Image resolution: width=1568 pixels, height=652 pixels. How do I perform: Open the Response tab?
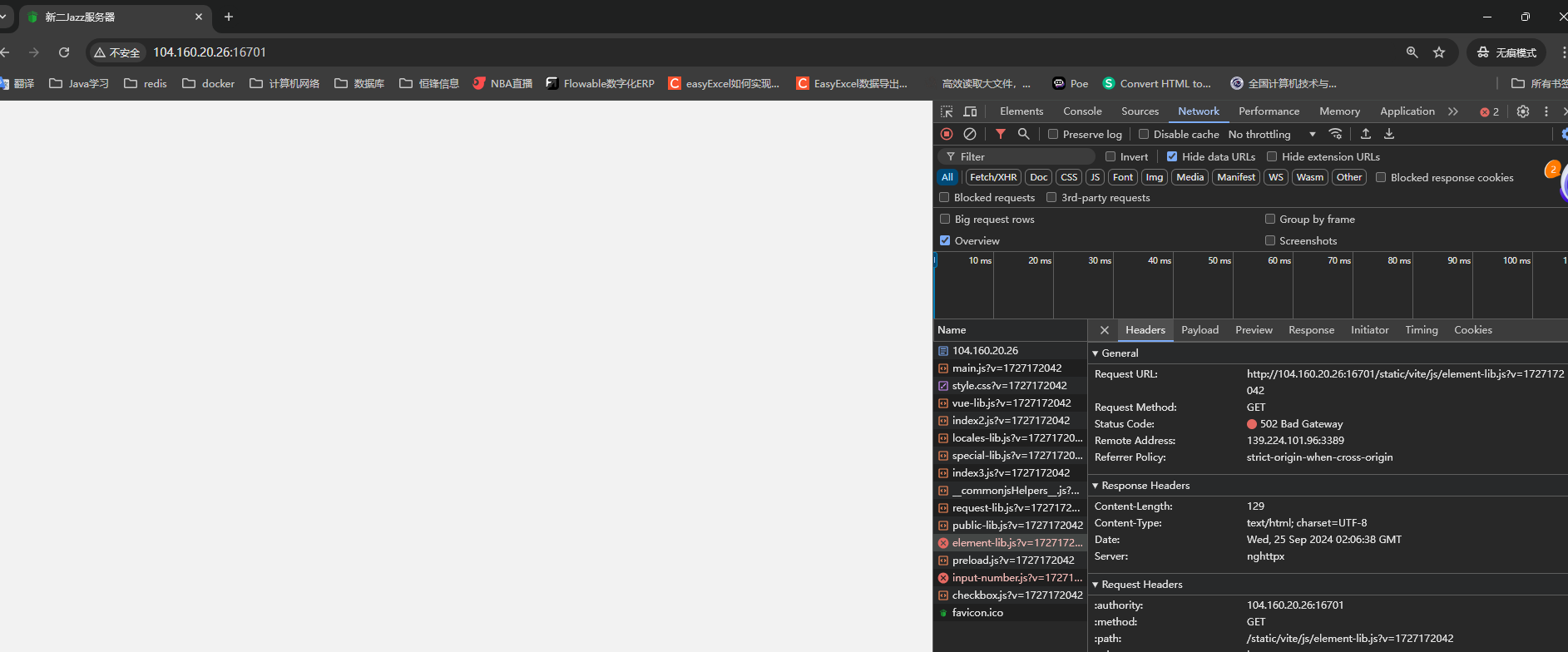(1311, 330)
